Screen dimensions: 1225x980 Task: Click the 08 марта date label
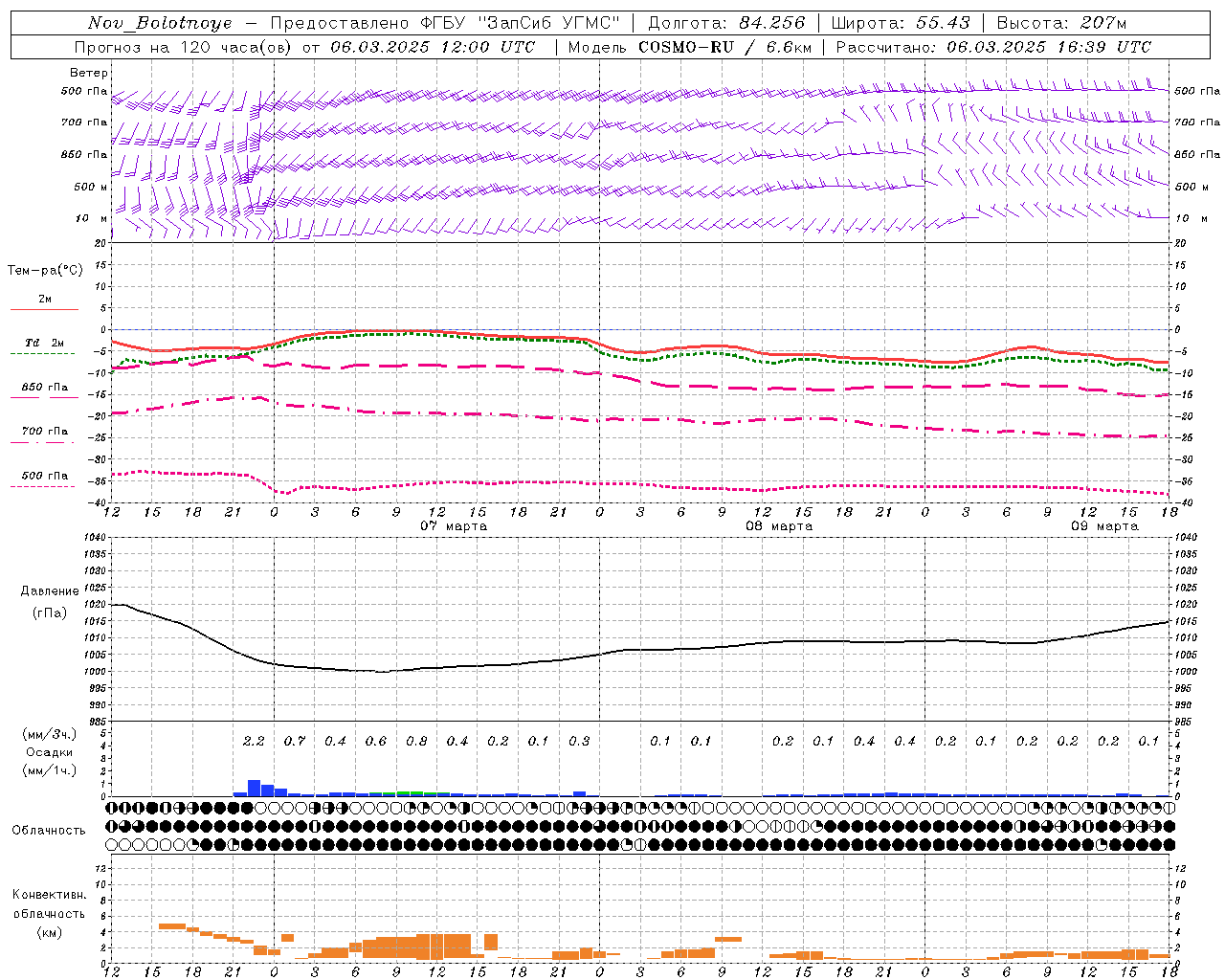(x=779, y=526)
